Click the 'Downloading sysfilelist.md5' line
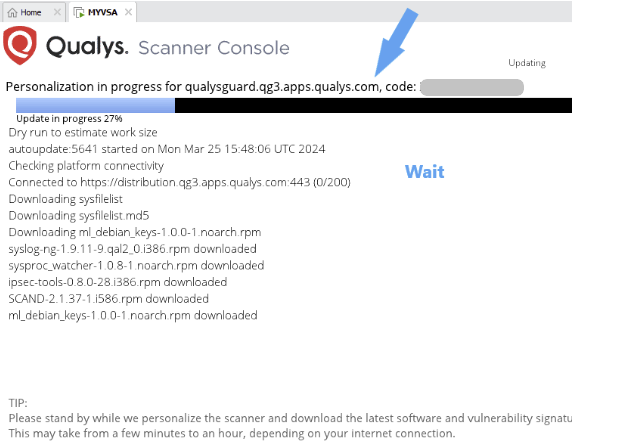 [x=79, y=215]
